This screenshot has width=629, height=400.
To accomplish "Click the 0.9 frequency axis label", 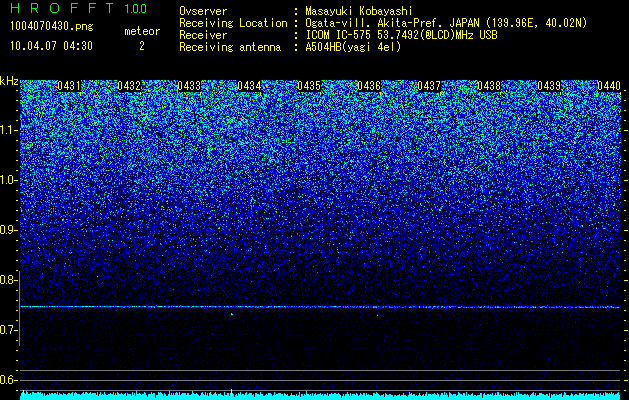I will (8, 230).
